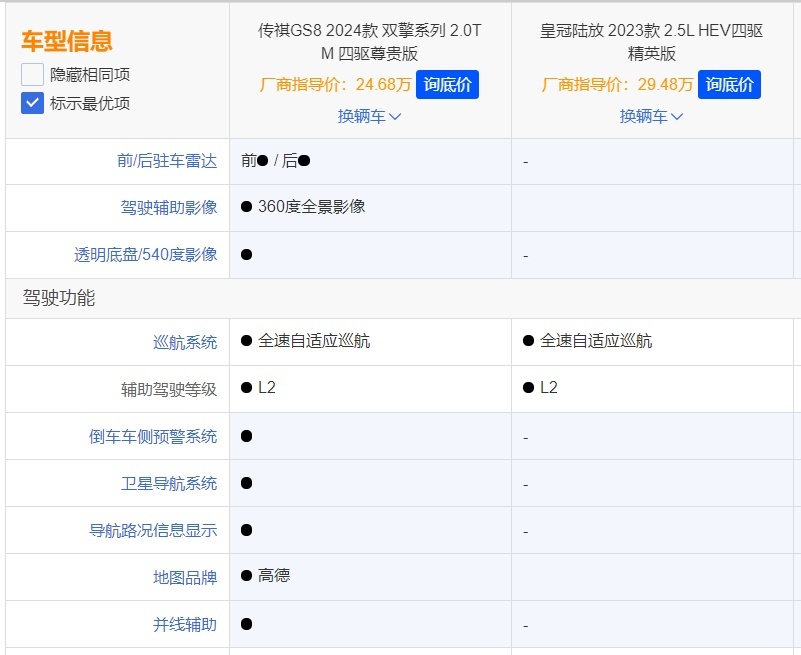Viewport: 801px width, 655px height.
Task: Select 厂商指导价: 29.48万 price text
Action: point(617,84)
